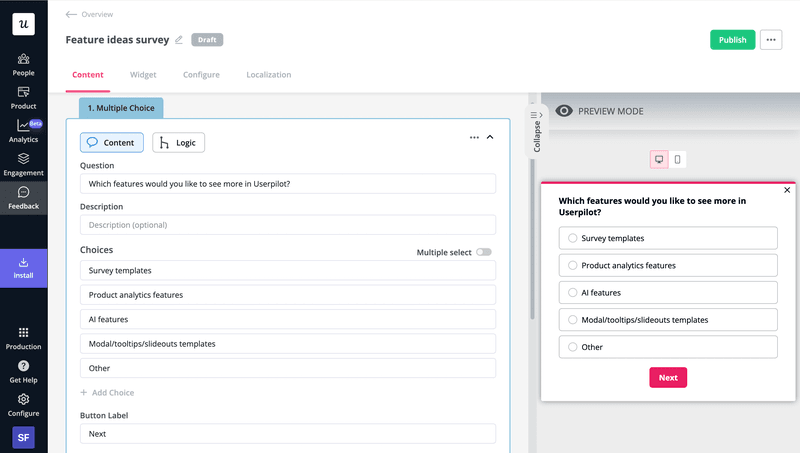Open the People section in sidebar
This screenshot has height=453, width=800.
[x=23, y=60]
